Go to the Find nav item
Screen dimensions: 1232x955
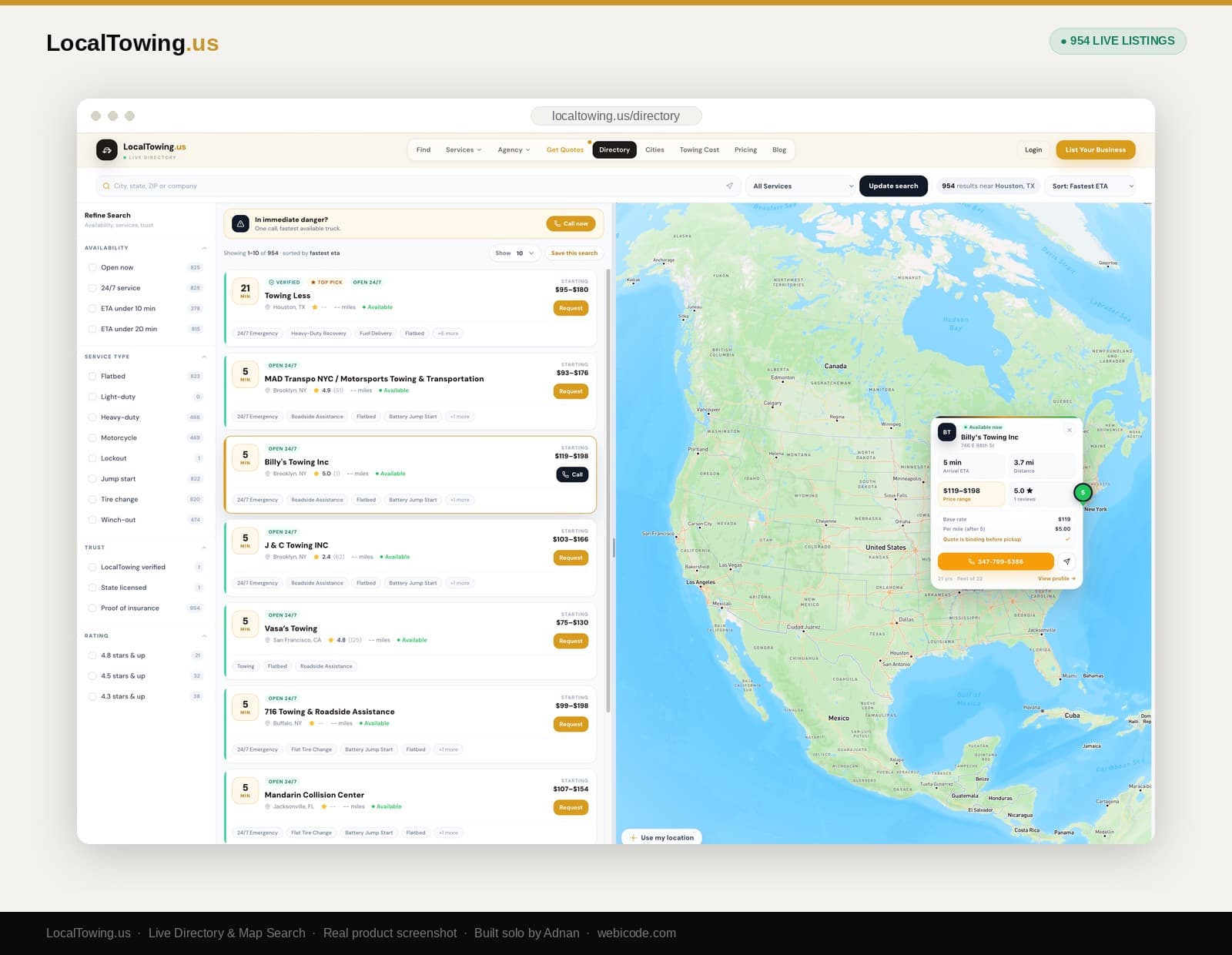(x=423, y=149)
